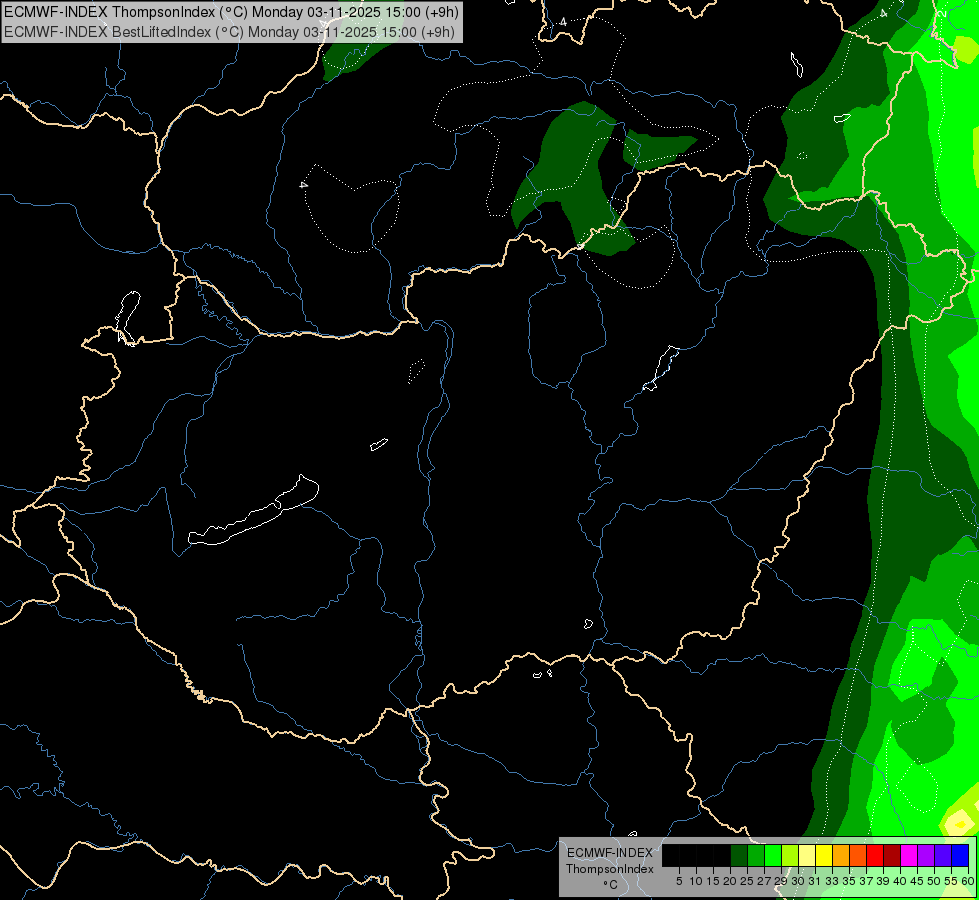The height and width of the screenshot is (900, 979).
Task: Click the BestLiftedIndex title line
Action: pos(229,32)
